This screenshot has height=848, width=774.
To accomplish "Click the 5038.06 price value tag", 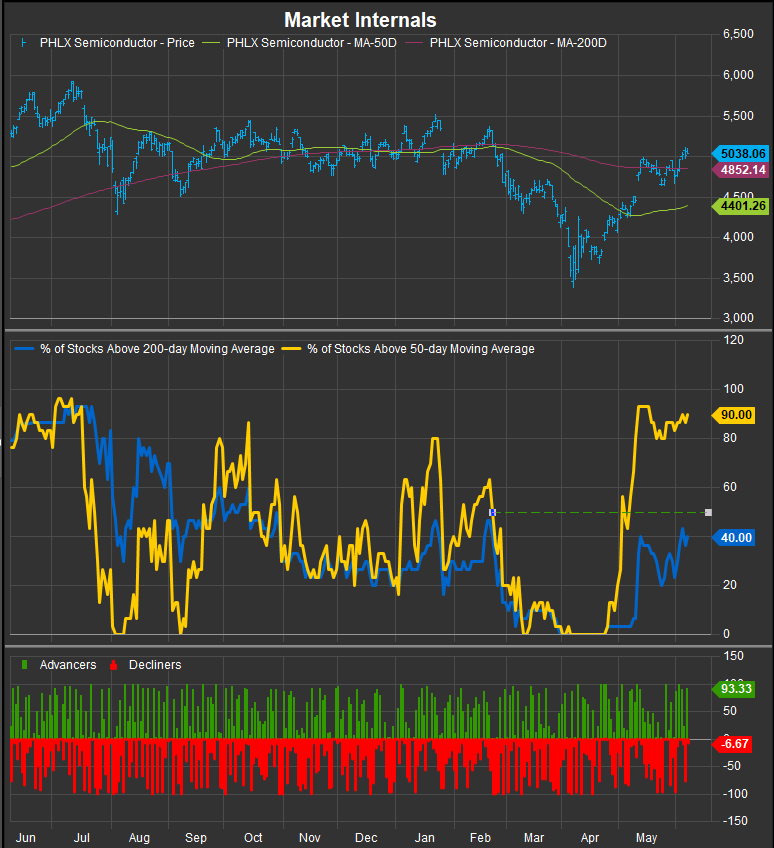I will (x=739, y=154).
